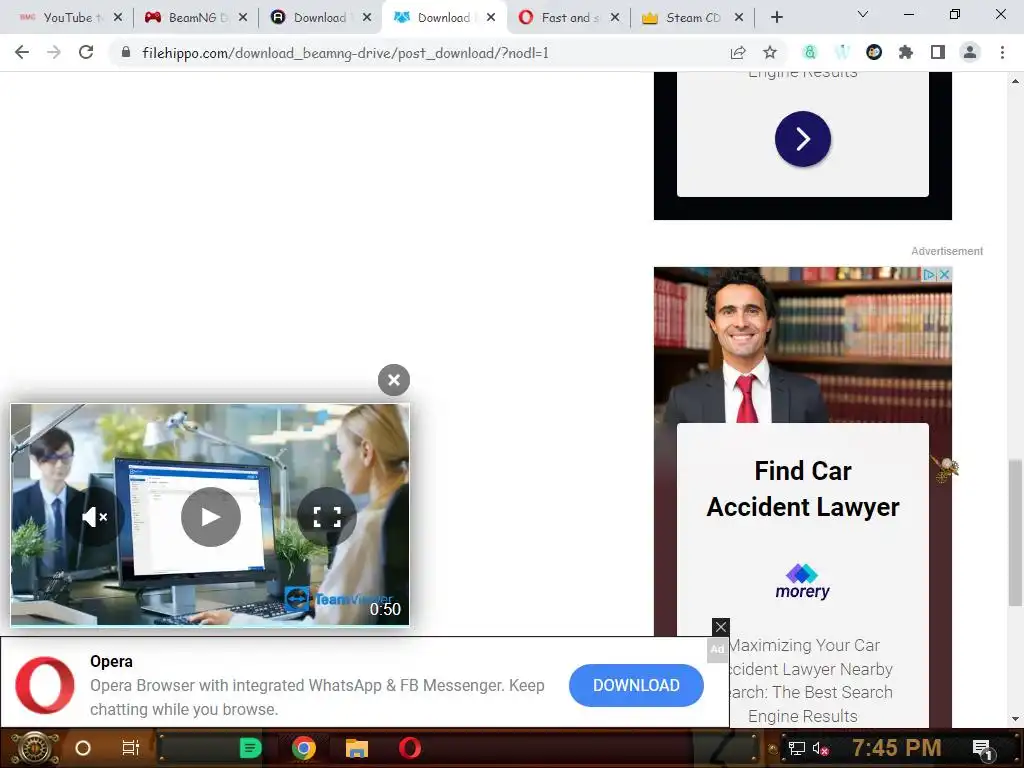Close the floating video player
1024x768 pixels.
(x=394, y=380)
